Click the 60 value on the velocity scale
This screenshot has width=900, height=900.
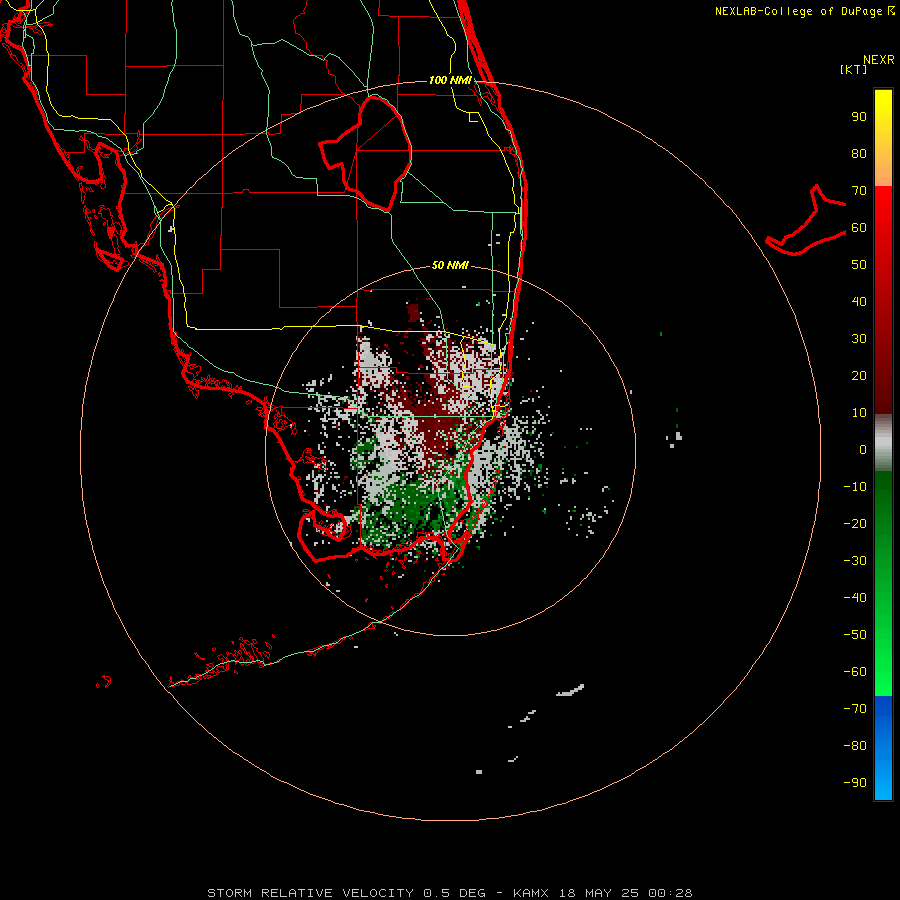(859, 228)
